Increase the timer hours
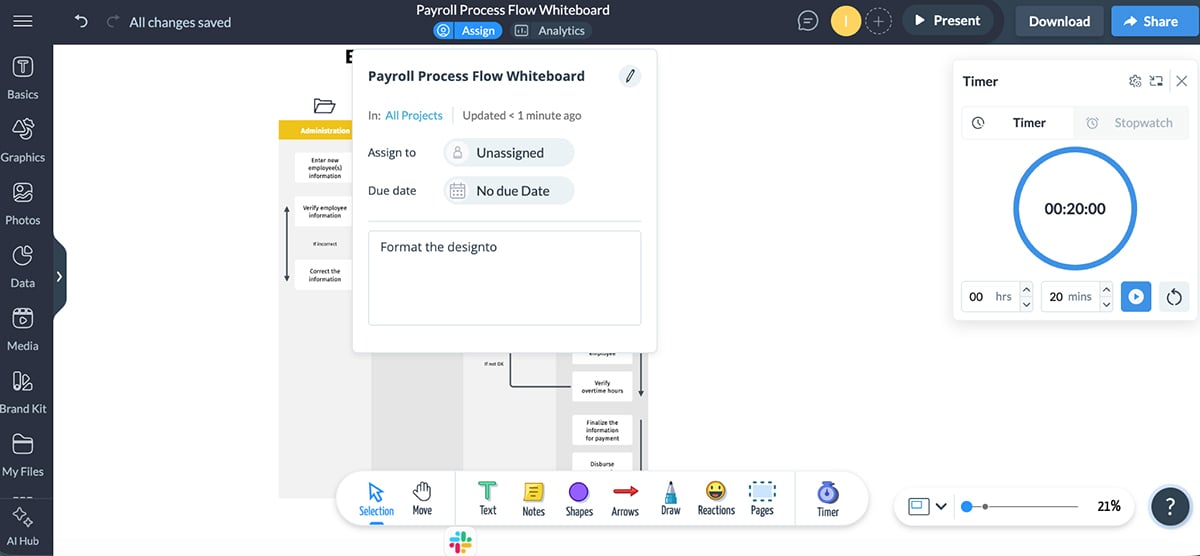1200x556 pixels. [1025, 290]
